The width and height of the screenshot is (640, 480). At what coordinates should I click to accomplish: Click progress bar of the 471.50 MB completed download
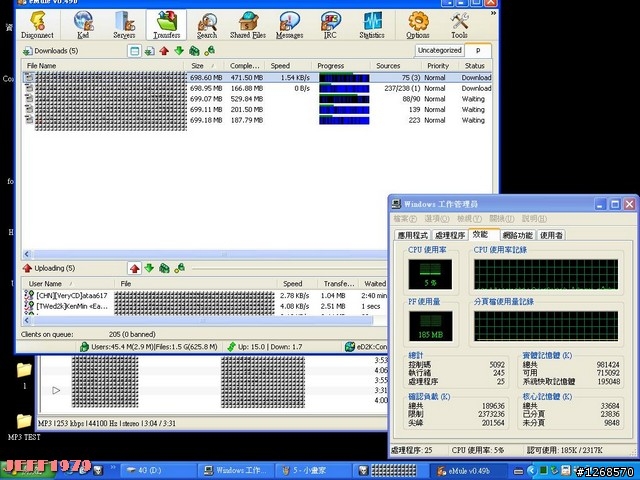point(344,78)
